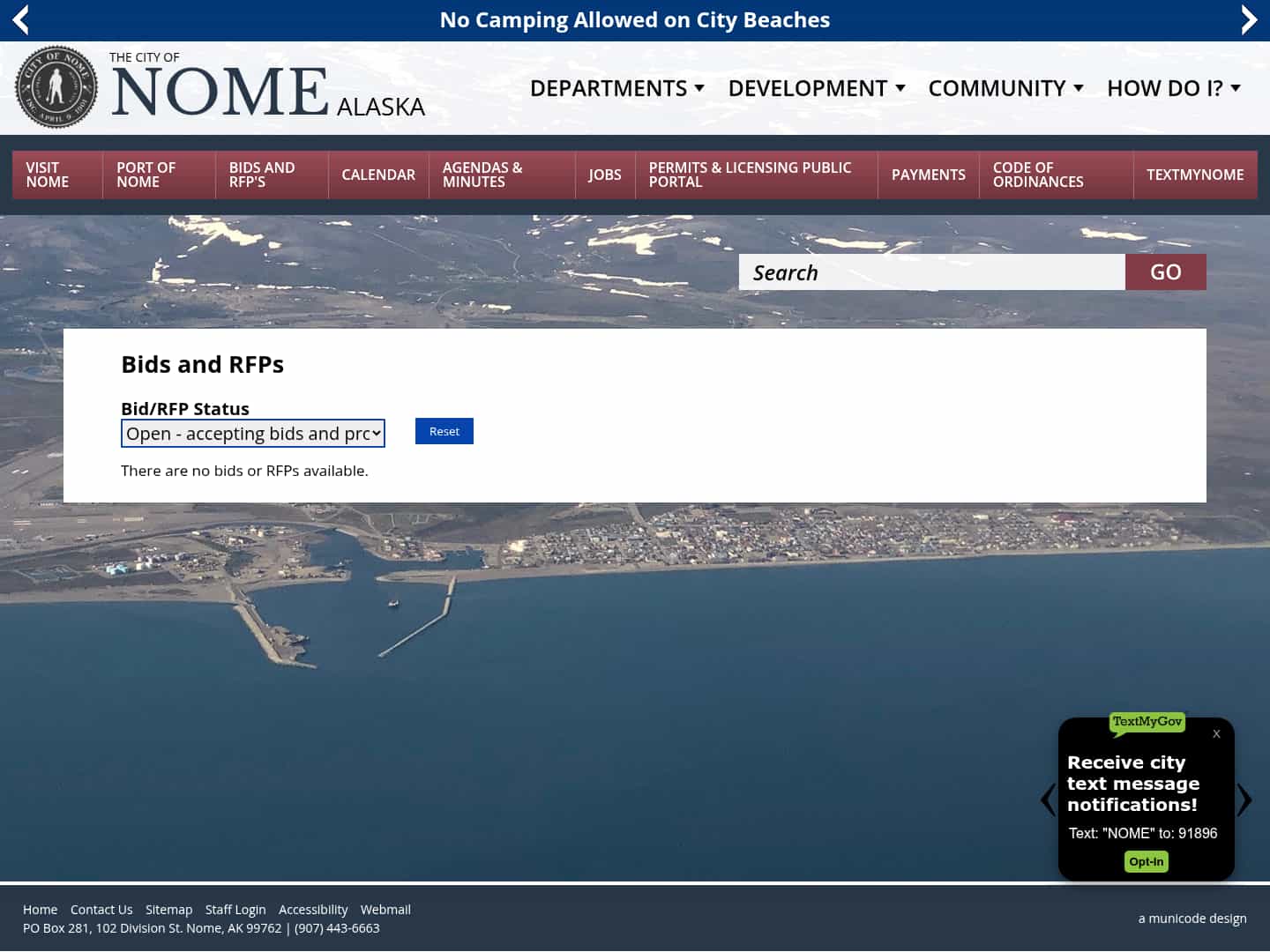Click the City of Nome seal
Viewport: 1270px width, 952px height.
[x=56, y=86]
